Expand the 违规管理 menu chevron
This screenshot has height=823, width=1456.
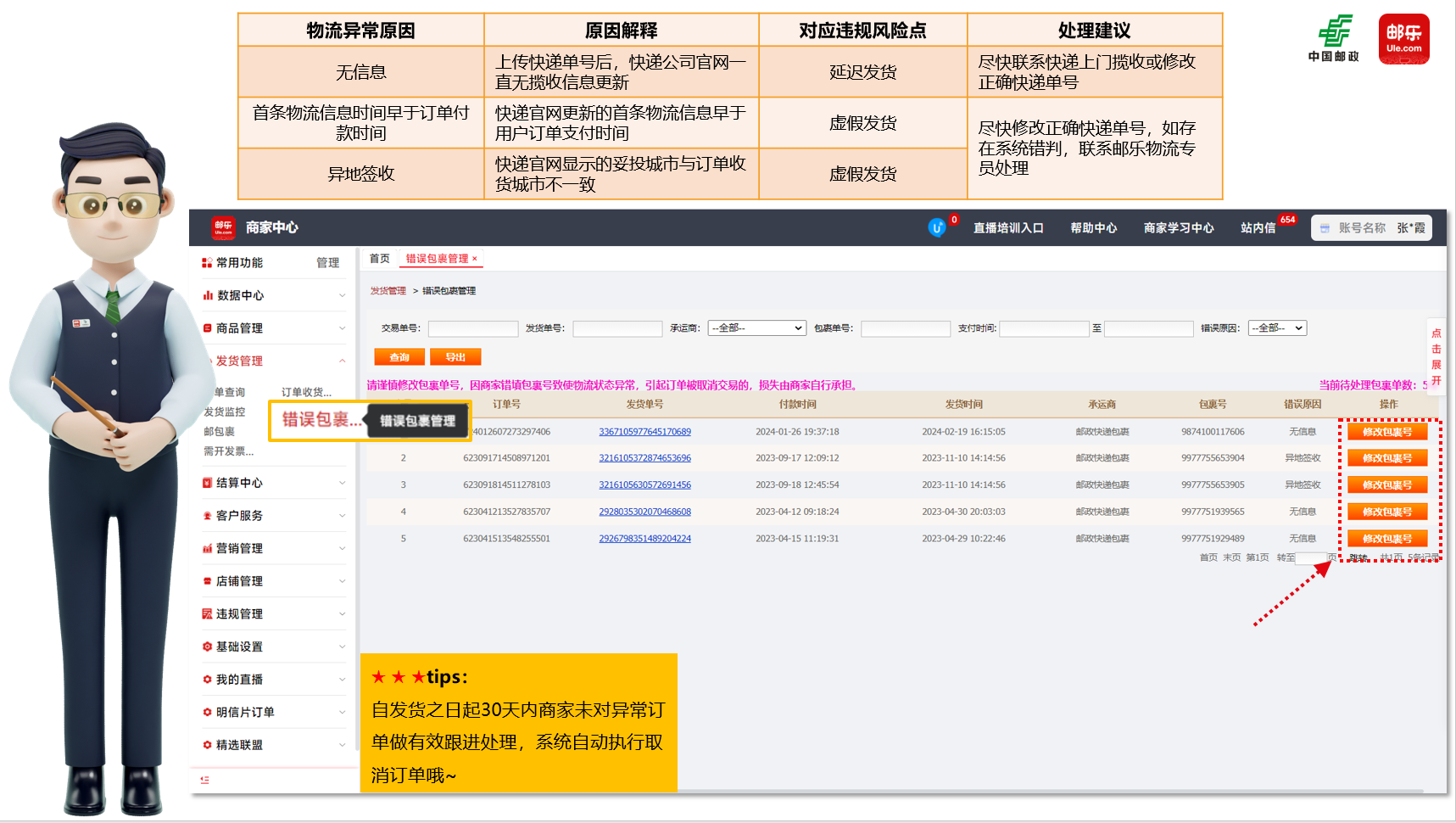[343, 614]
